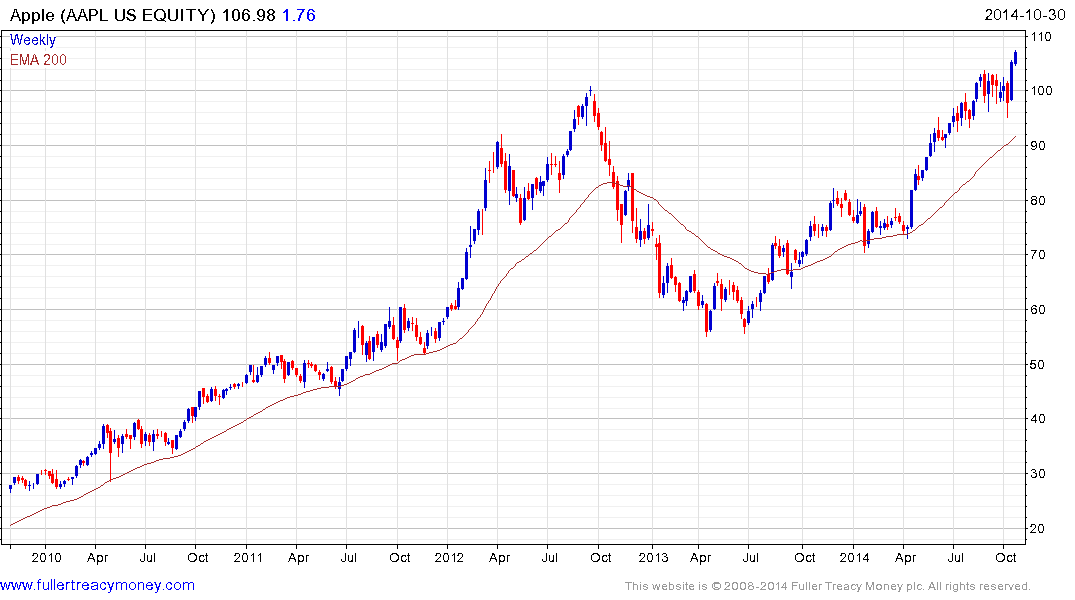The image size is (1075, 600).
Task: Click the 2012 year label on time axis
Action: point(449,557)
